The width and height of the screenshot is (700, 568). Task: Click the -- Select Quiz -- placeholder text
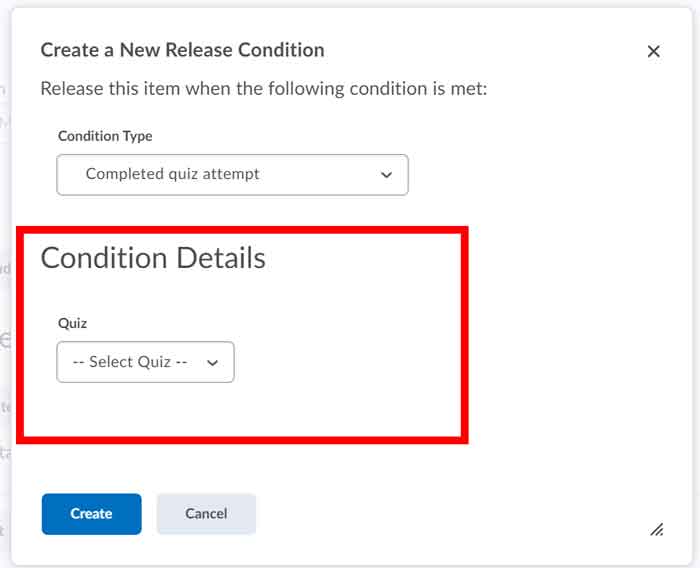click(x=130, y=362)
